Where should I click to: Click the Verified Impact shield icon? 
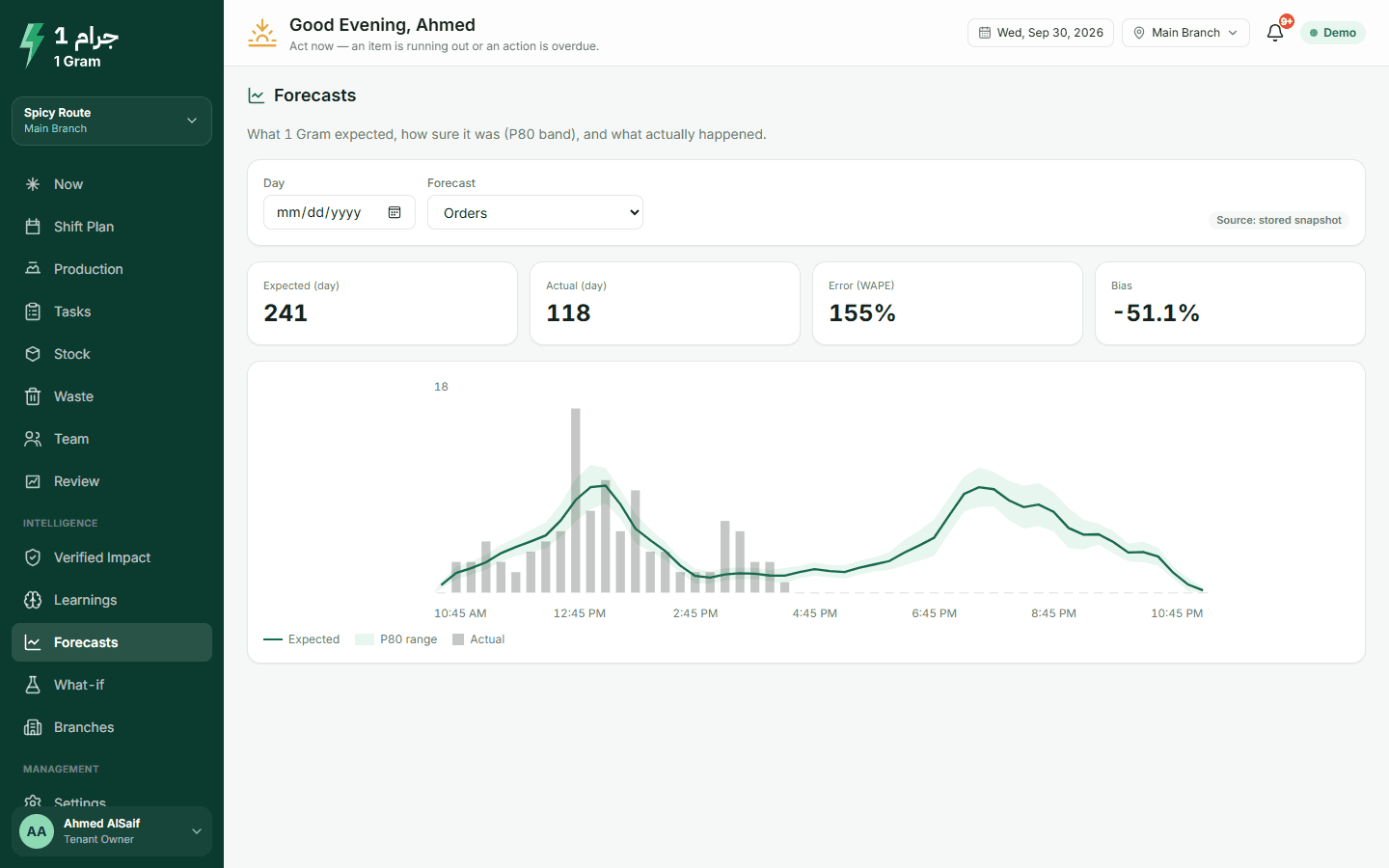point(33,557)
